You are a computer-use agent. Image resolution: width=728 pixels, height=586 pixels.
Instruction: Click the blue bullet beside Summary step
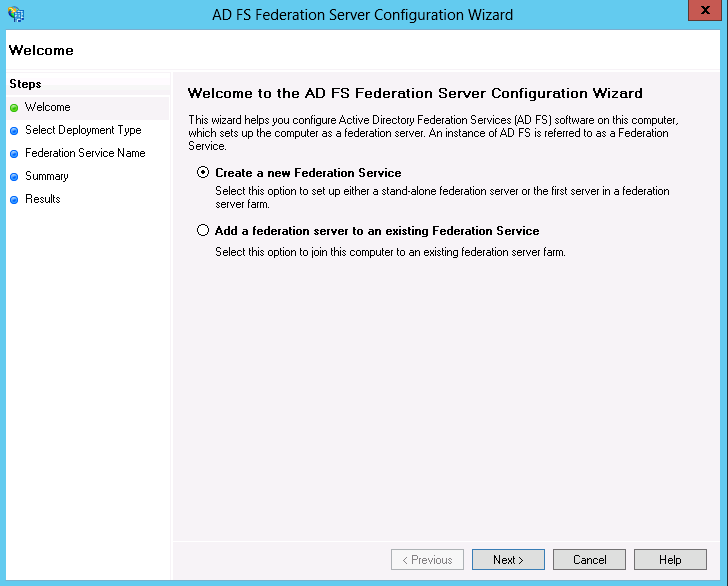pos(14,177)
